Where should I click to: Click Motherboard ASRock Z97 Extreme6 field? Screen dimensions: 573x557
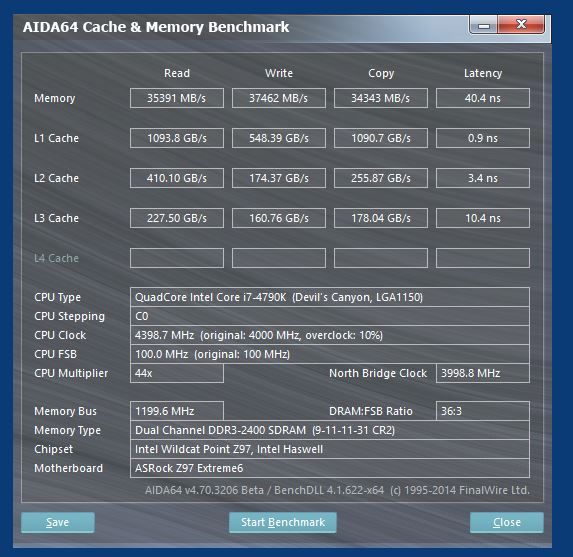[x=330, y=468]
